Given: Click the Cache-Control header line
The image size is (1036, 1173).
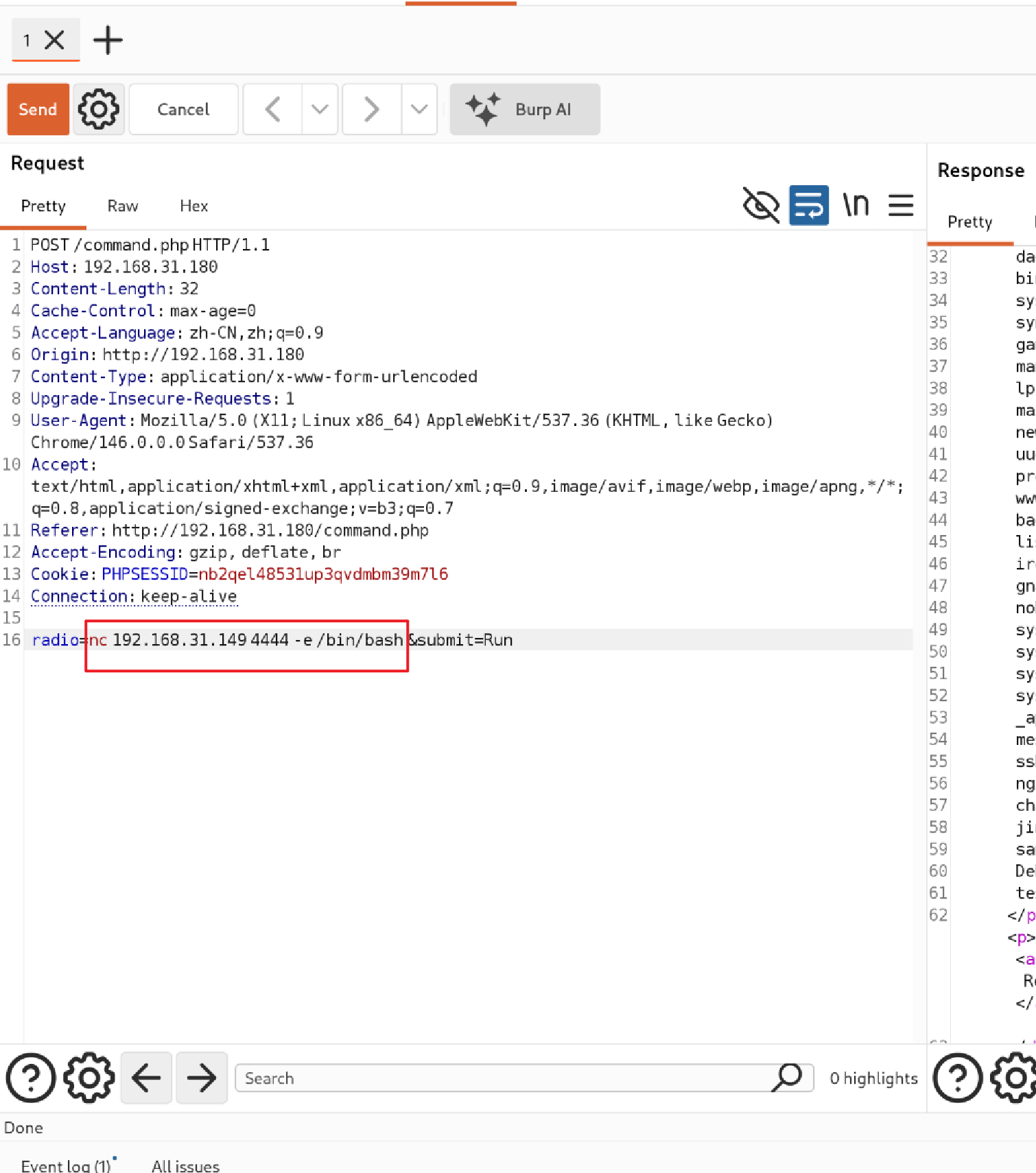Looking at the screenshot, I should click(143, 311).
